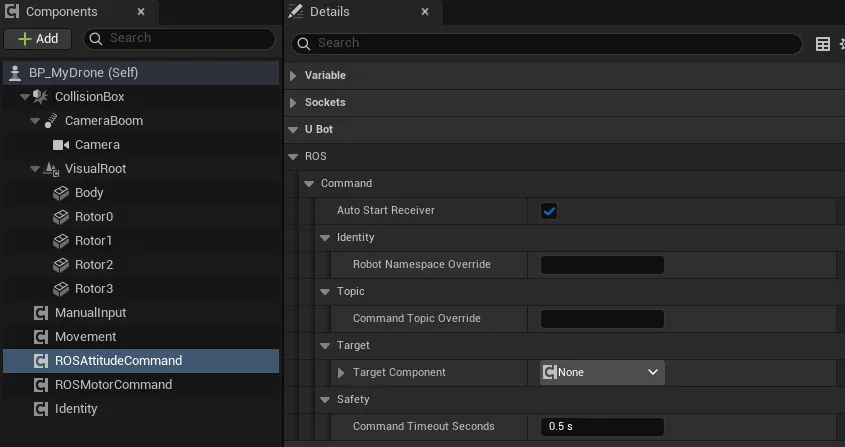Click the Rotor0 mesh icon
Image resolution: width=845 pixels, height=447 pixels.
[x=61, y=217]
